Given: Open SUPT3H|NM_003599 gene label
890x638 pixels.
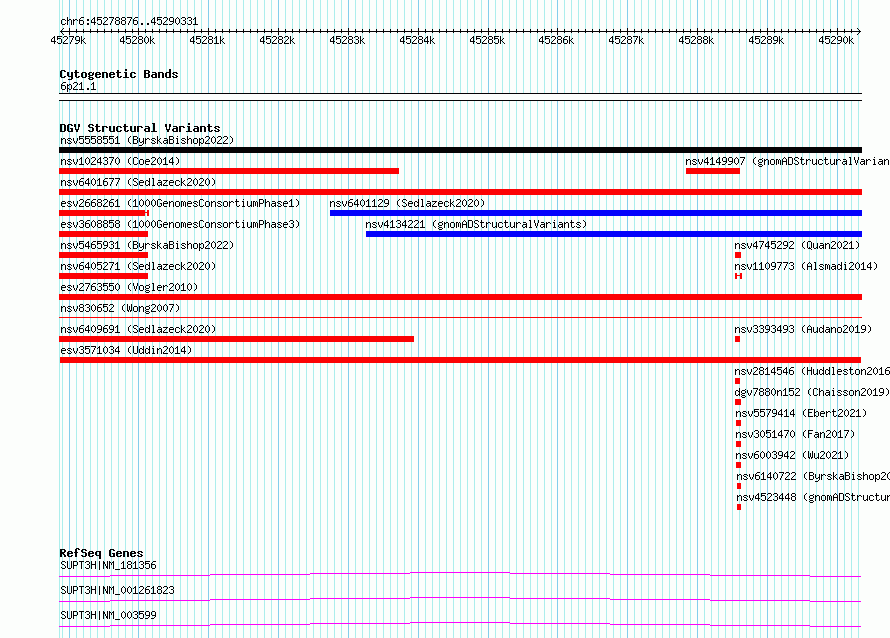Looking at the screenshot, I should 108,615.
